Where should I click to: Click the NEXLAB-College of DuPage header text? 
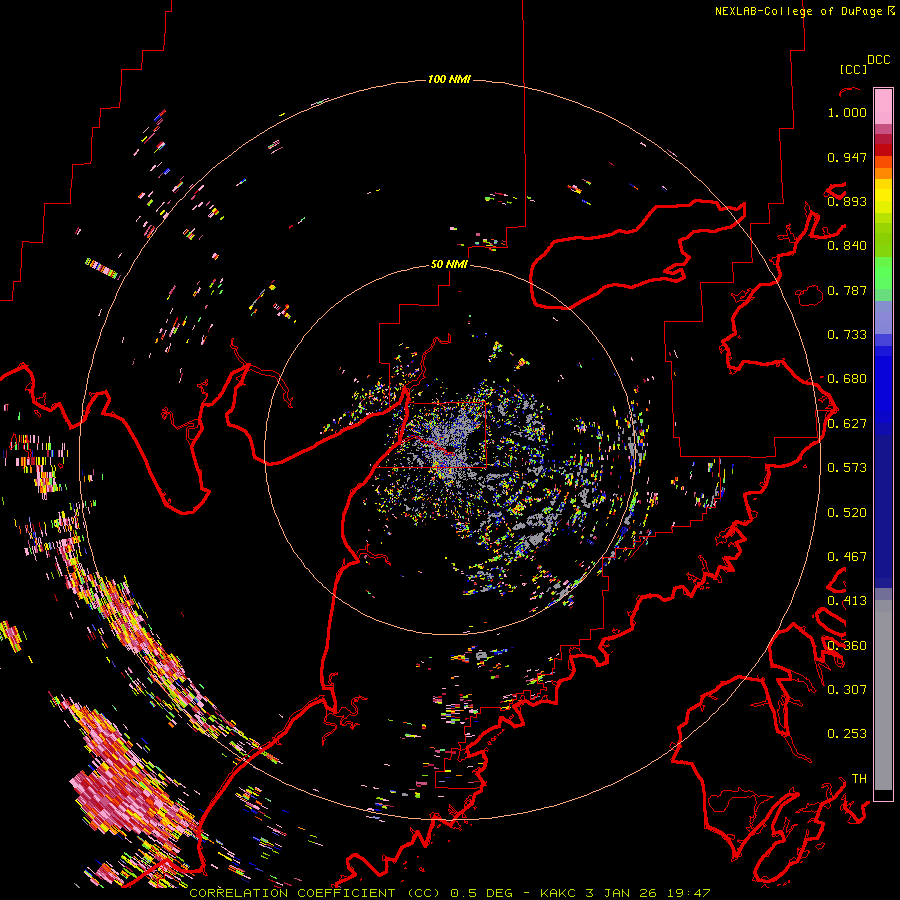click(799, 11)
